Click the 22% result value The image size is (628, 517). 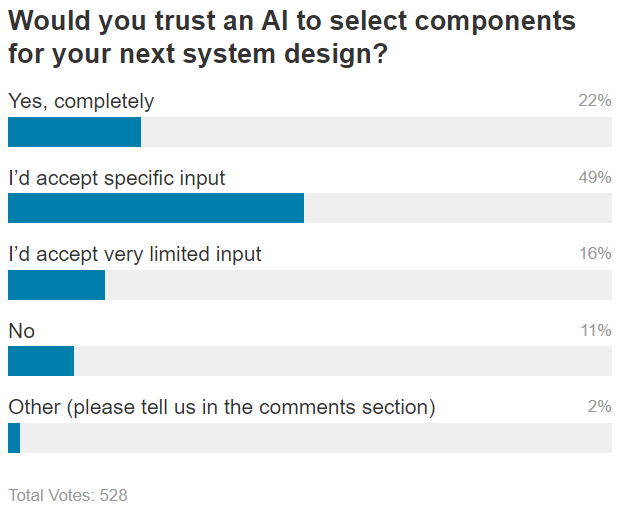tap(594, 101)
